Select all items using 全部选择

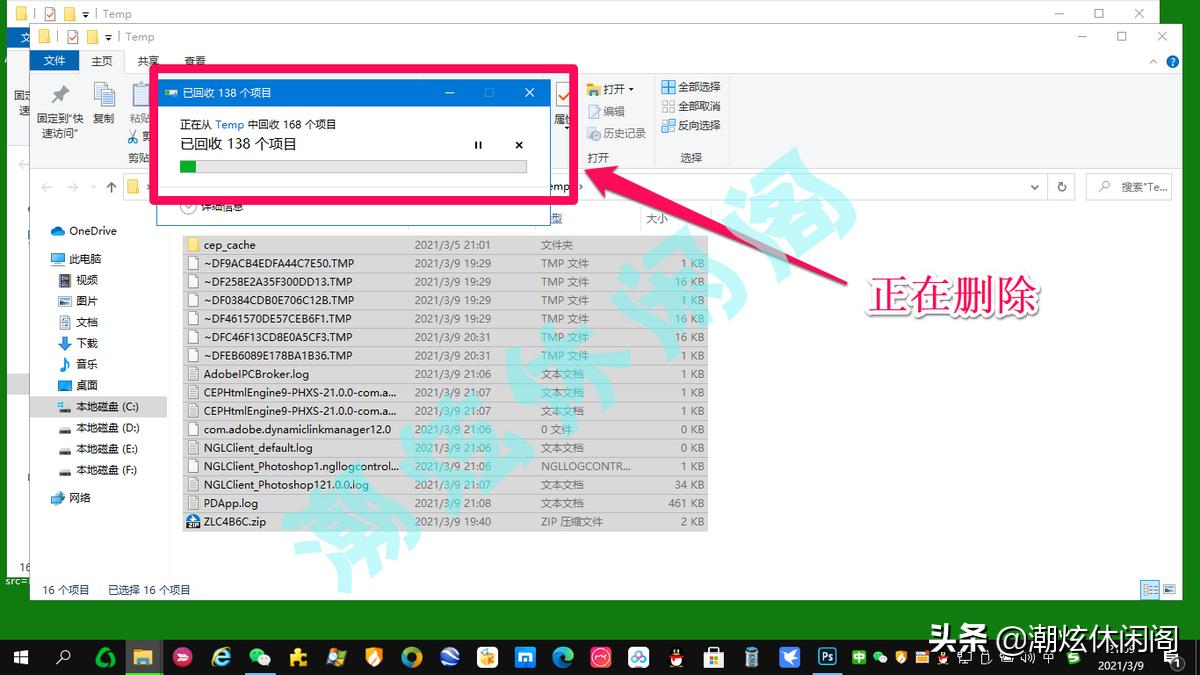coord(692,88)
